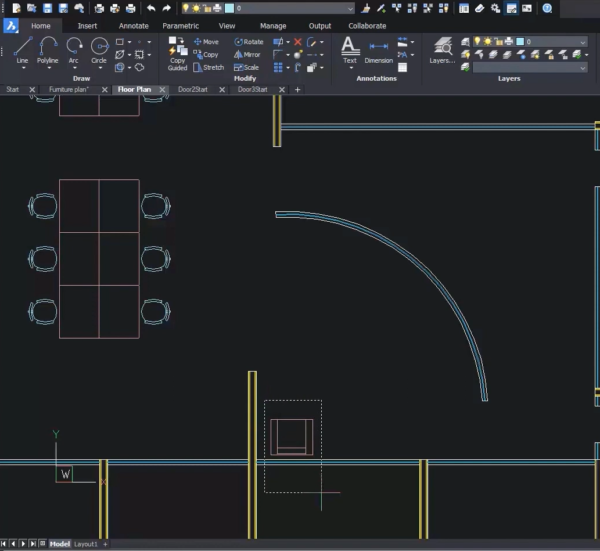Select the Dimension annotation tool
Viewport: 600px width, 551px height.
(379, 49)
